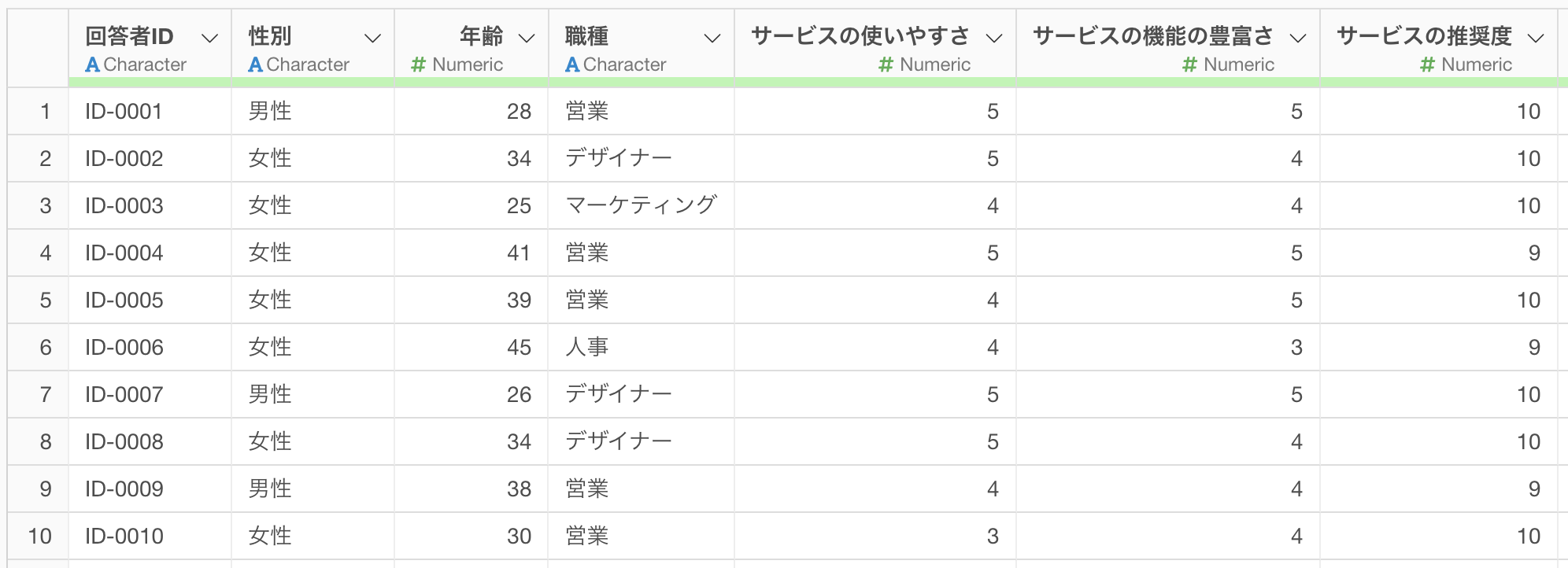1568x568 pixels.
Task: Click the Numeric hash icon under サービスの使いやすさ
Action: pos(886,65)
